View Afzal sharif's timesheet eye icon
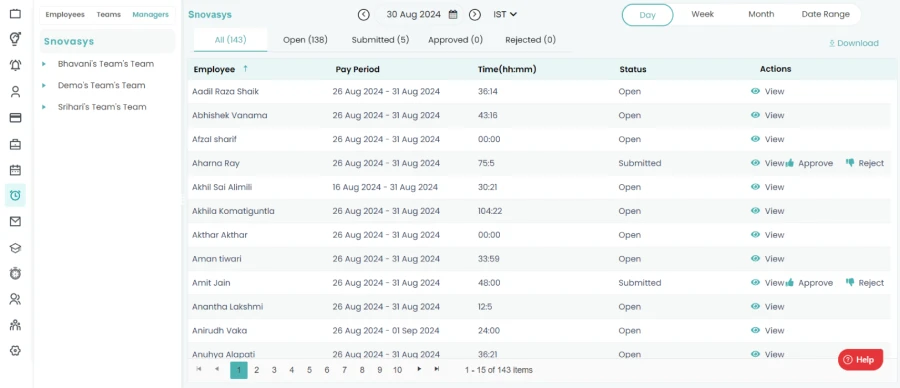Image resolution: width=900 pixels, height=388 pixels. (x=755, y=139)
